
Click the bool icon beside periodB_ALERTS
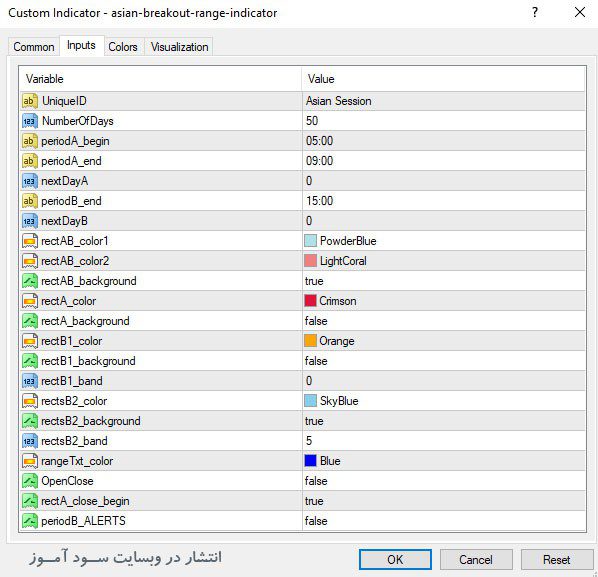tap(30, 521)
